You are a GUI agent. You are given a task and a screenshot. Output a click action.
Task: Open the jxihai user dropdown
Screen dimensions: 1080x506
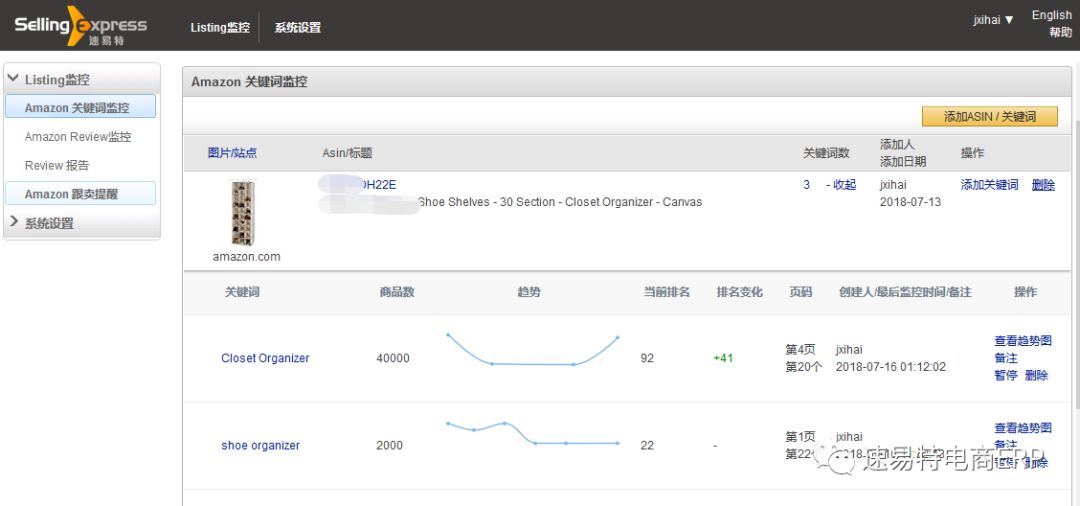pyautogui.click(x=993, y=20)
